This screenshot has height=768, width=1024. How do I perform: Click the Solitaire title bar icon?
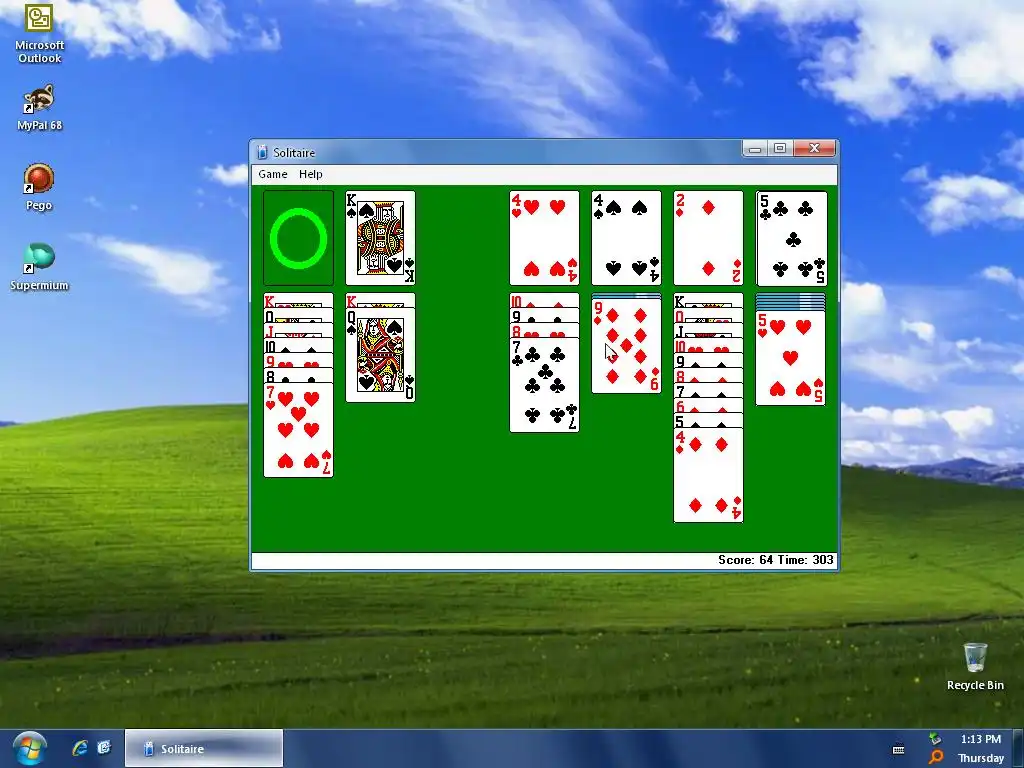[x=262, y=152]
